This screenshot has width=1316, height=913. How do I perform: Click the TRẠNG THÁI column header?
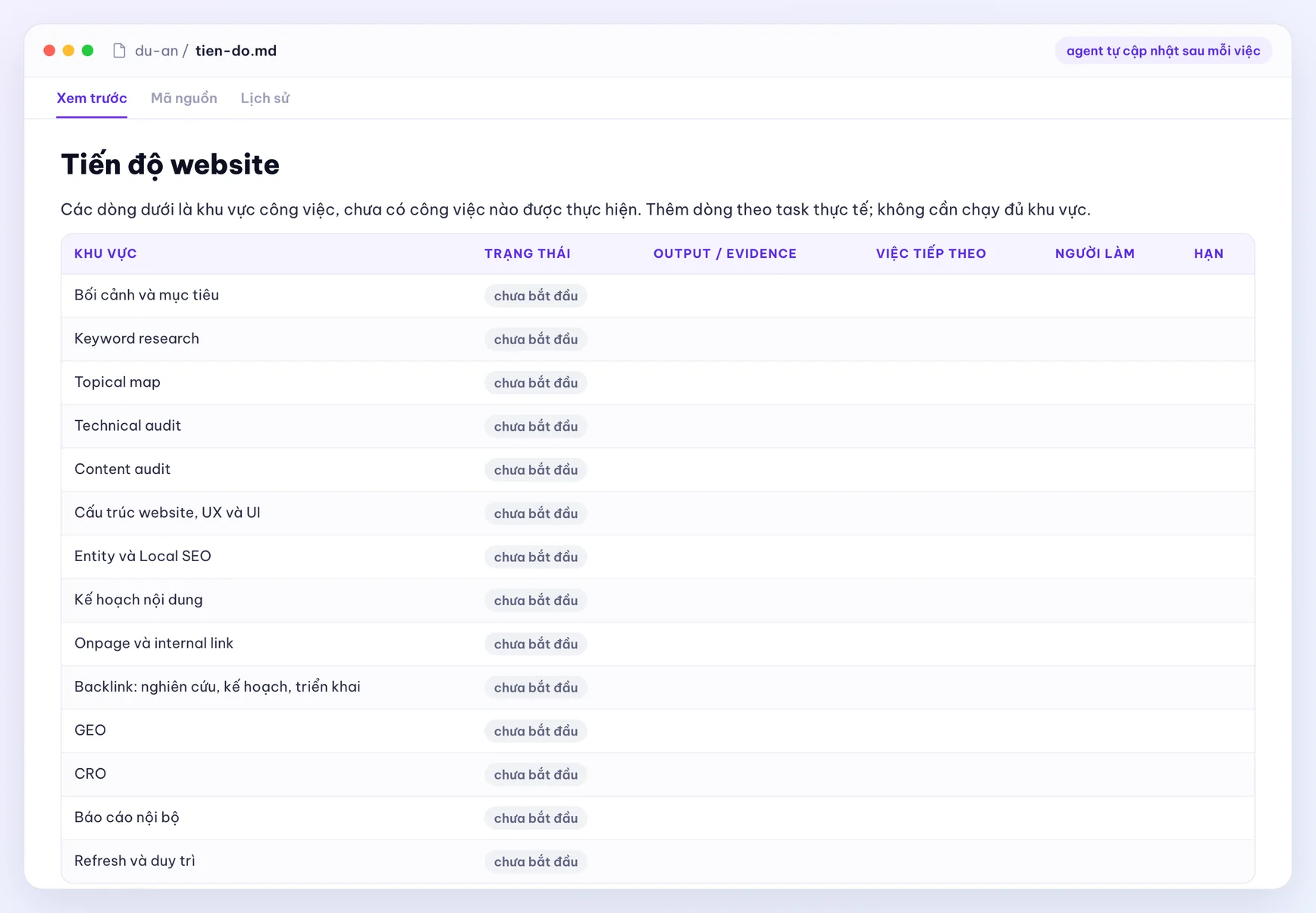click(528, 254)
